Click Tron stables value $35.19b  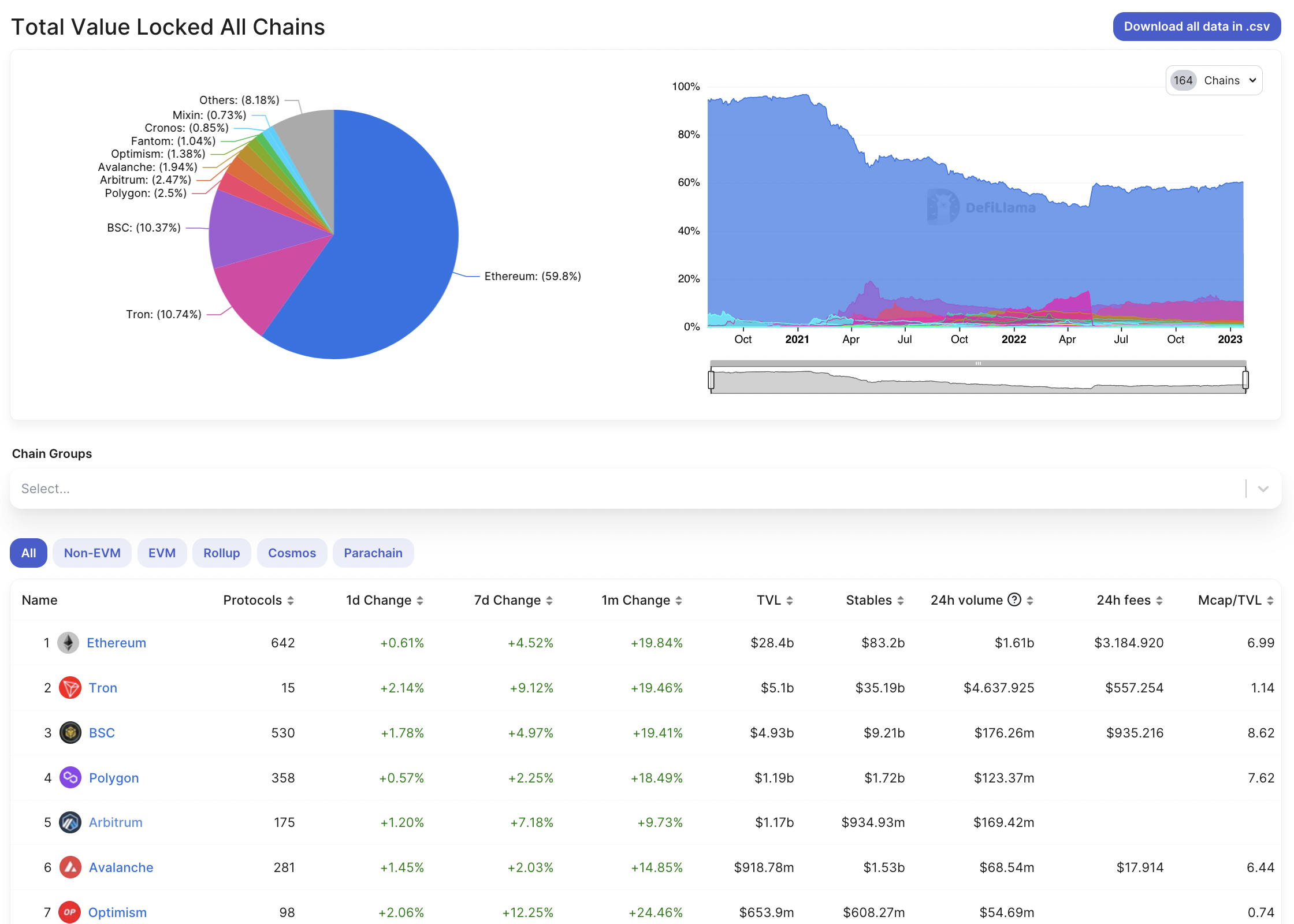pyautogui.click(x=880, y=688)
